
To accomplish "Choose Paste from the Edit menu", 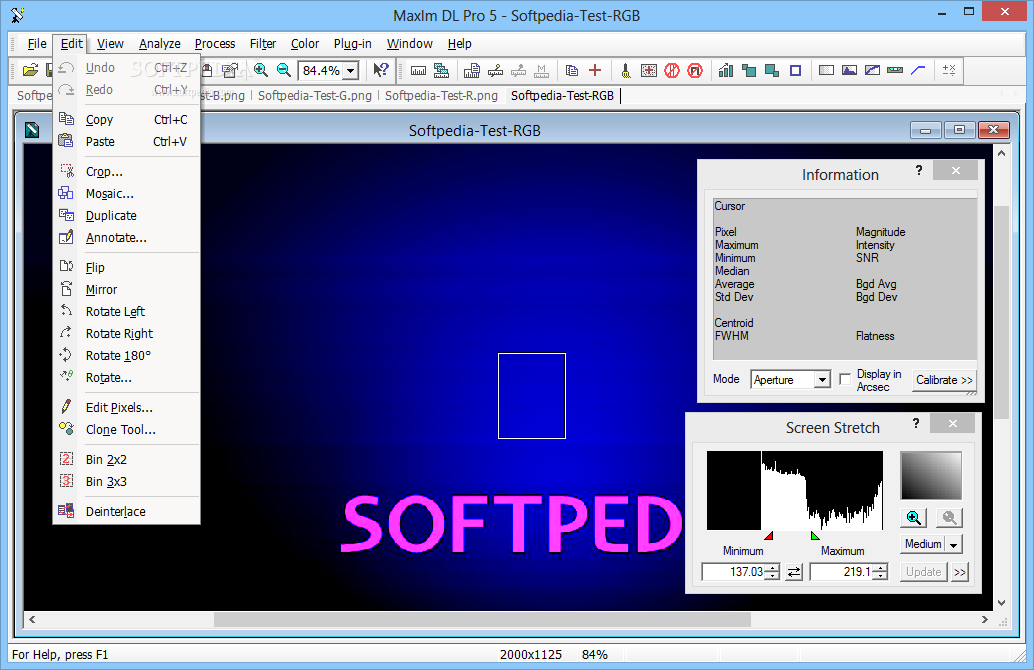I will click(126, 141).
